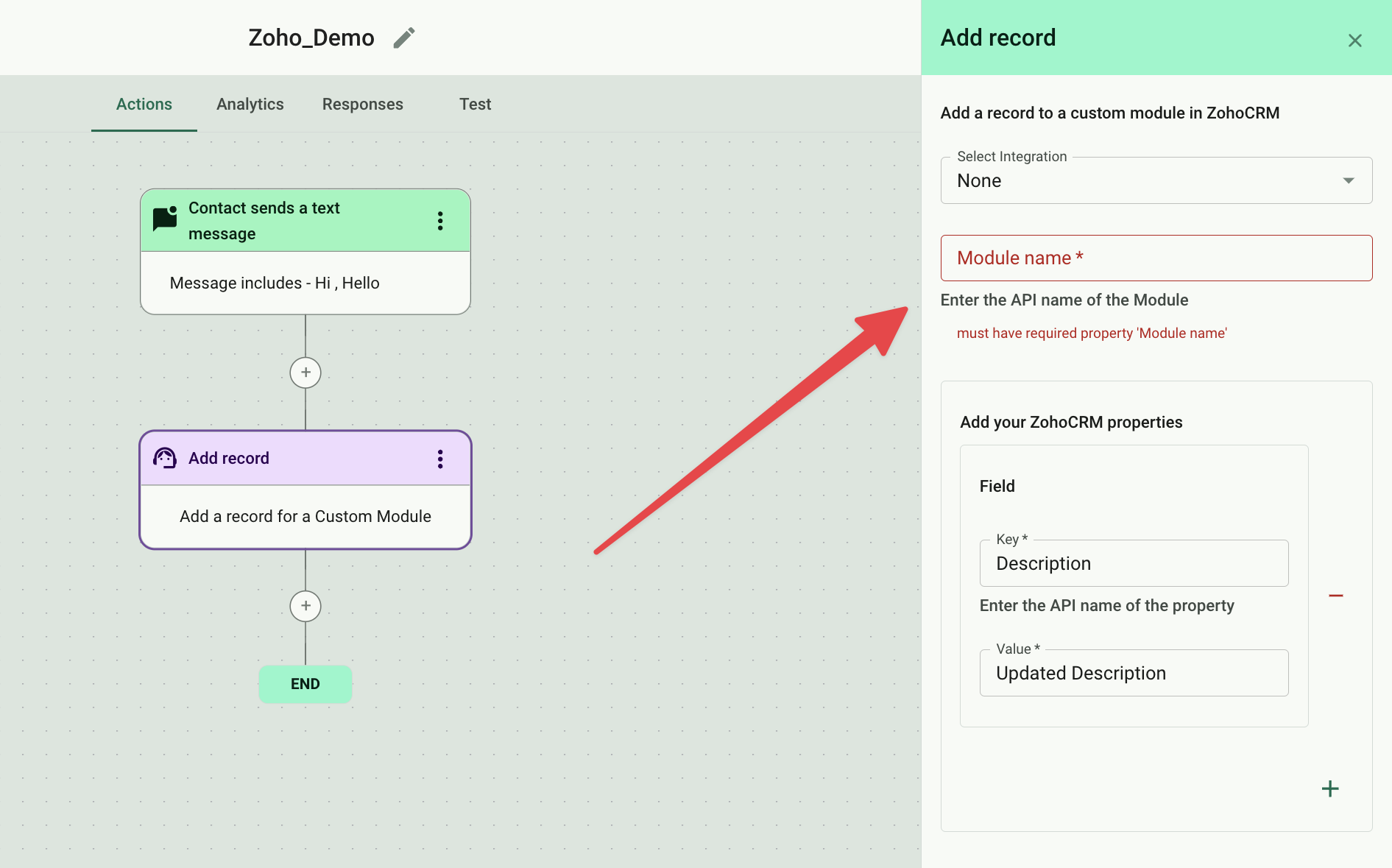The width and height of the screenshot is (1392, 868).
Task: Add another ZohoCRM property with plus icon
Action: (1330, 788)
